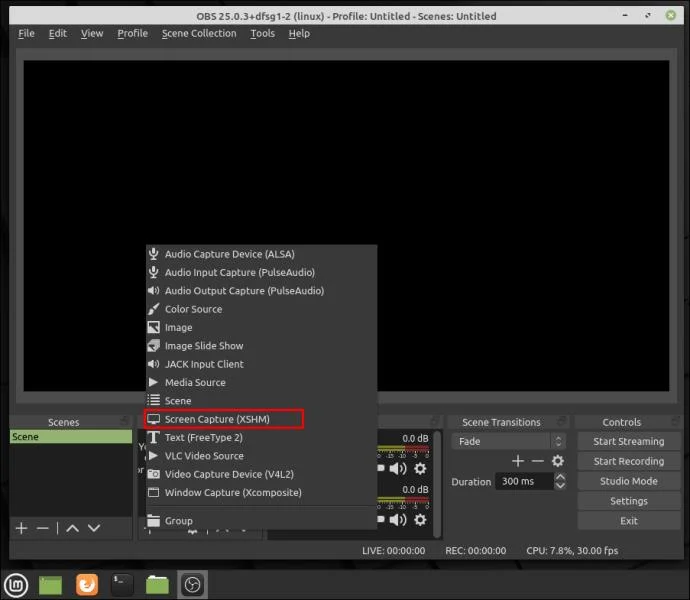The height and width of the screenshot is (600, 690).
Task: Click the 300 ms Duration field
Action: point(524,482)
